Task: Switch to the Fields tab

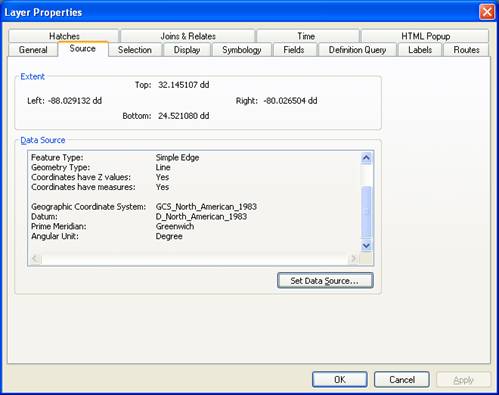Action: (x=294, y=50)
